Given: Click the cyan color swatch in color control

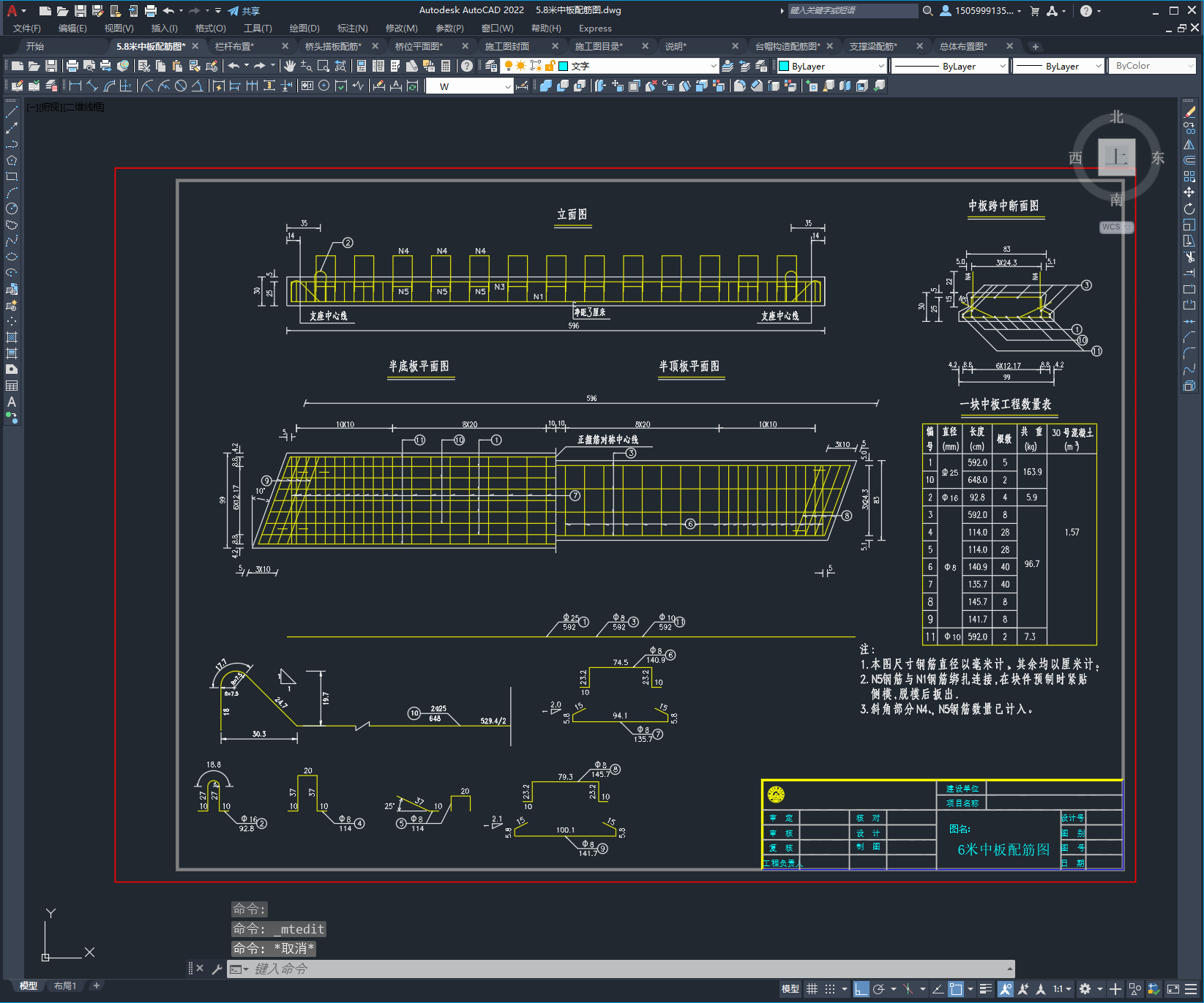Looking at the screenshot, I should click(x=784, y=66).
